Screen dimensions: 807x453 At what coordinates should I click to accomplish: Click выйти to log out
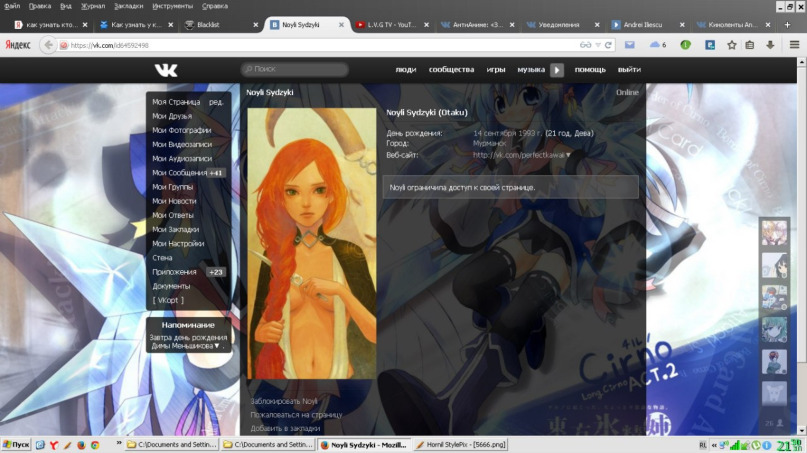(x=629, y=69)
